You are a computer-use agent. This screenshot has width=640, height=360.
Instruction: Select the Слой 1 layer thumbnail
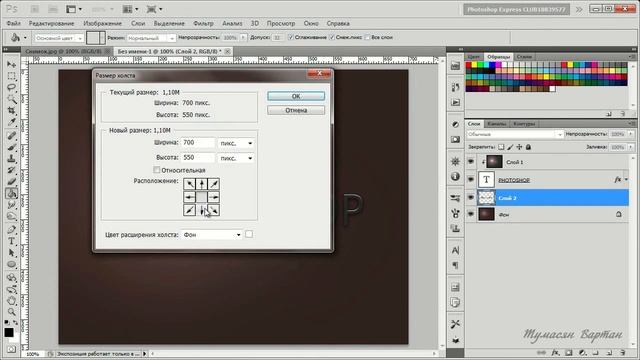point(494,162)
